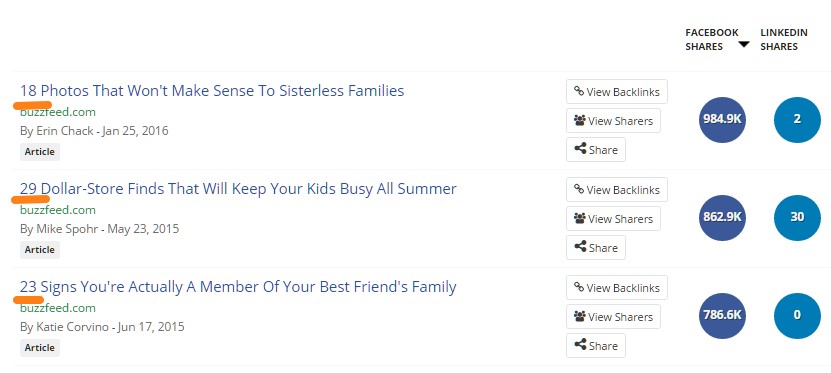Click the LinkedIn shares circle showing 30

click(x=797, y=218)
